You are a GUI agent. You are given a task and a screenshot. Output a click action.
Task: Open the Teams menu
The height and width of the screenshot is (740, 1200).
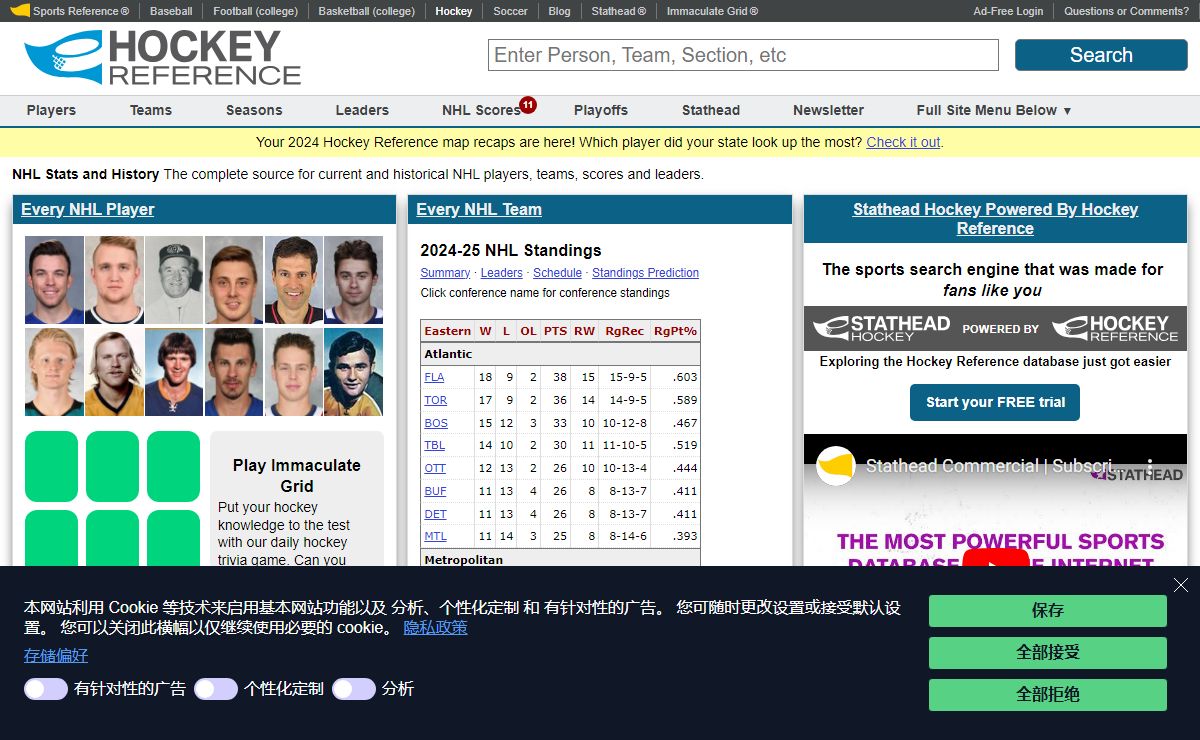(151, 110)
